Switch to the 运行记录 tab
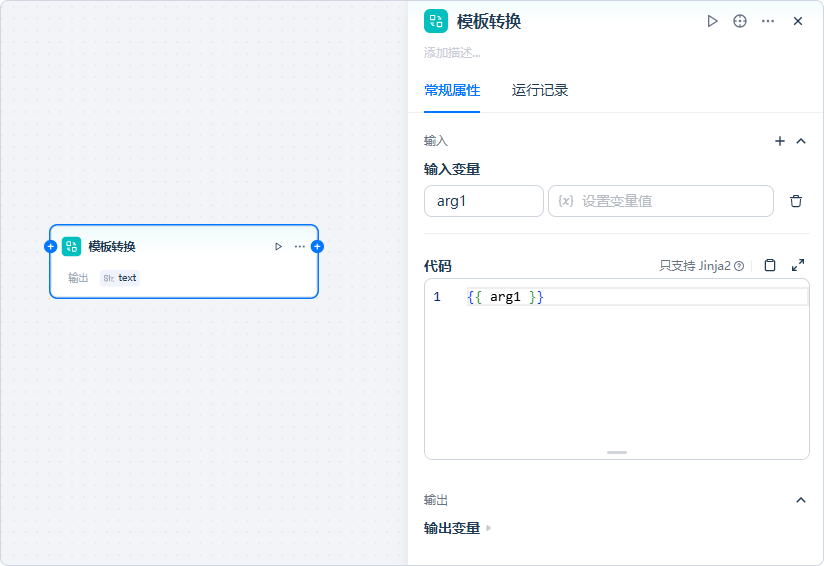 (x=540, y=90)
